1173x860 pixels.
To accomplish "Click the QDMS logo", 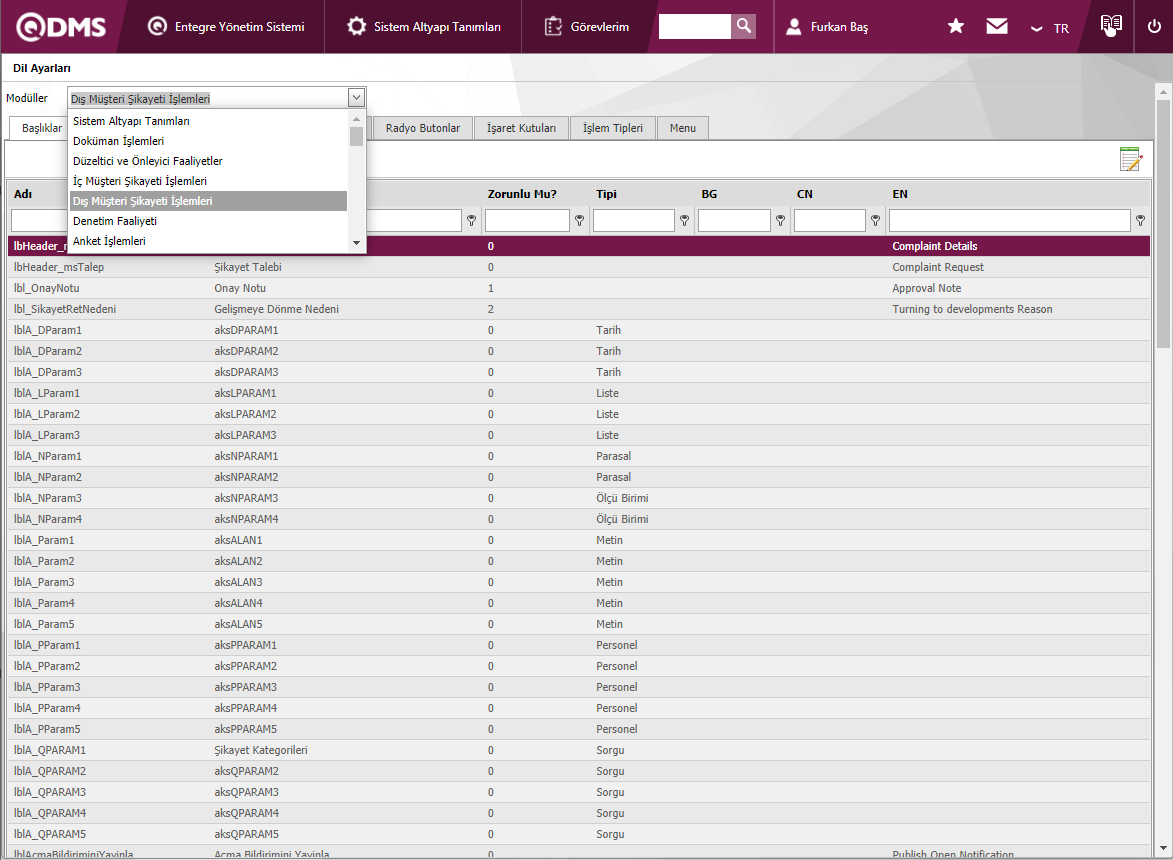I will pyautogui.click(x=61, y=27).
